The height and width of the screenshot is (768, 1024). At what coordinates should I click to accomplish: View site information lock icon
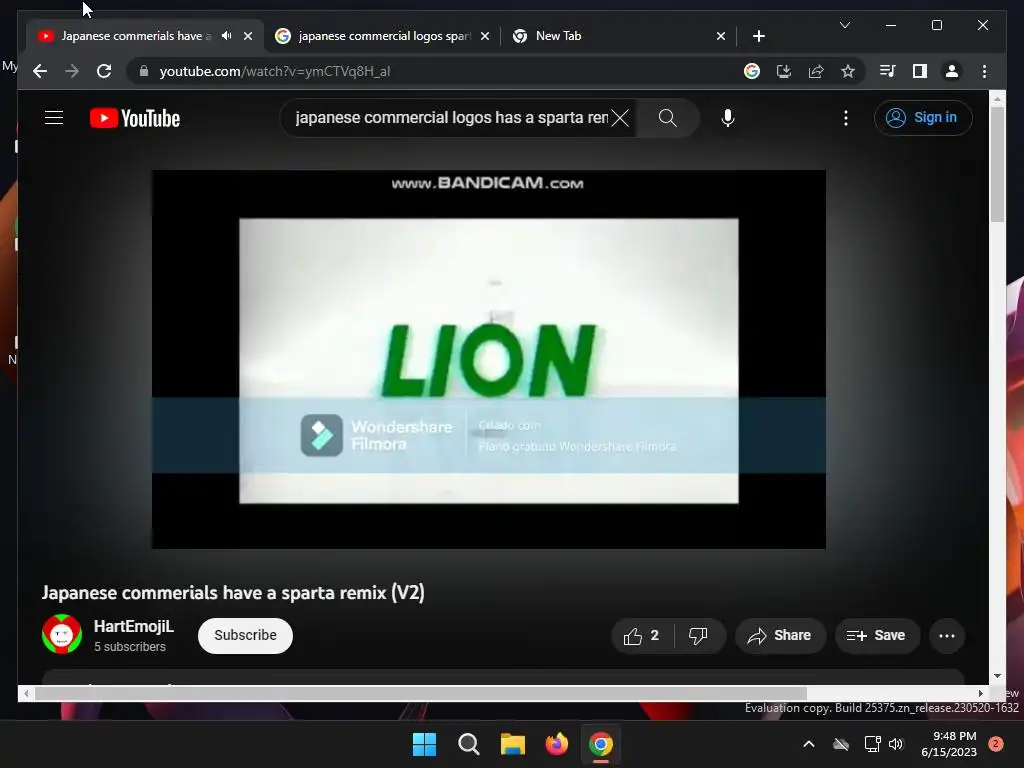[x=144, y=71]
